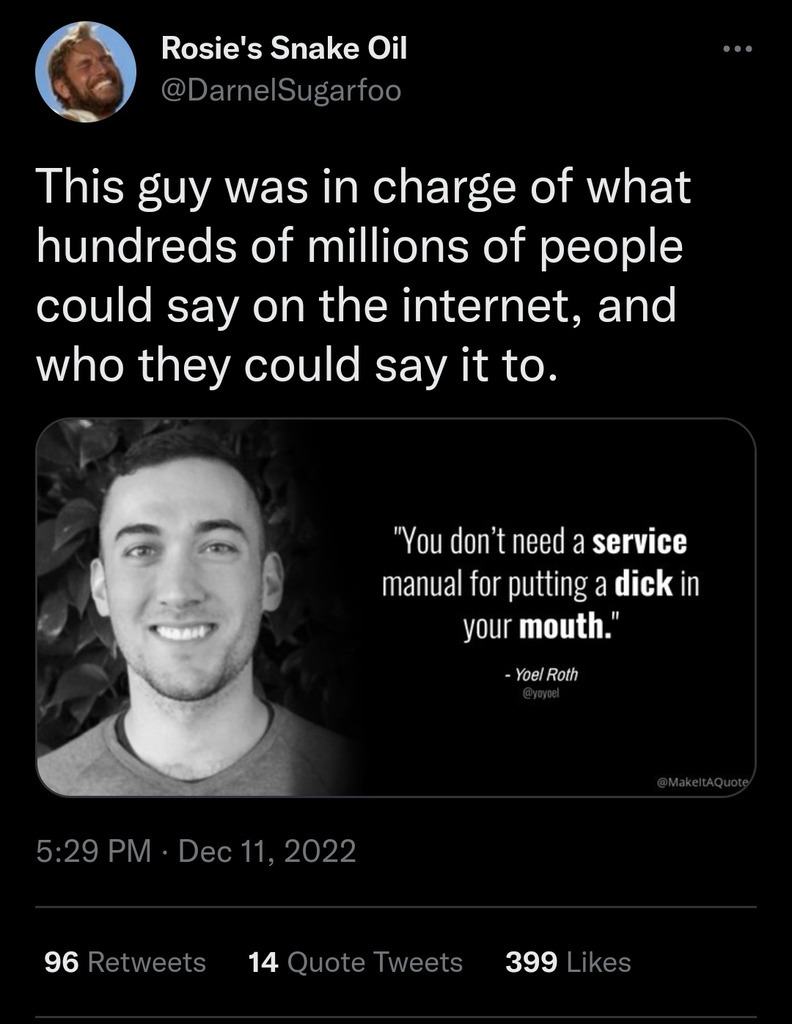View the 399 Likes list

click(568, 962)
